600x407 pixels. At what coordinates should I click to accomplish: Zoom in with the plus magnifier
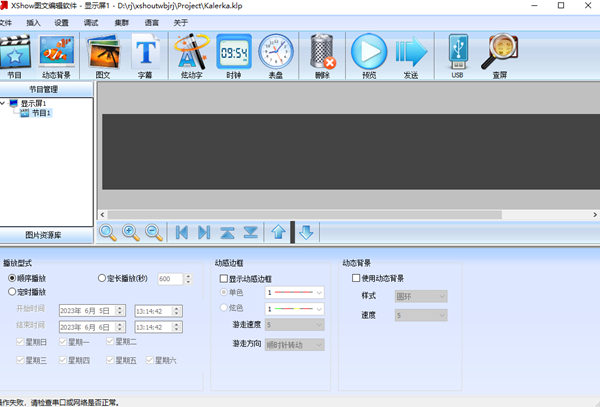130,232
